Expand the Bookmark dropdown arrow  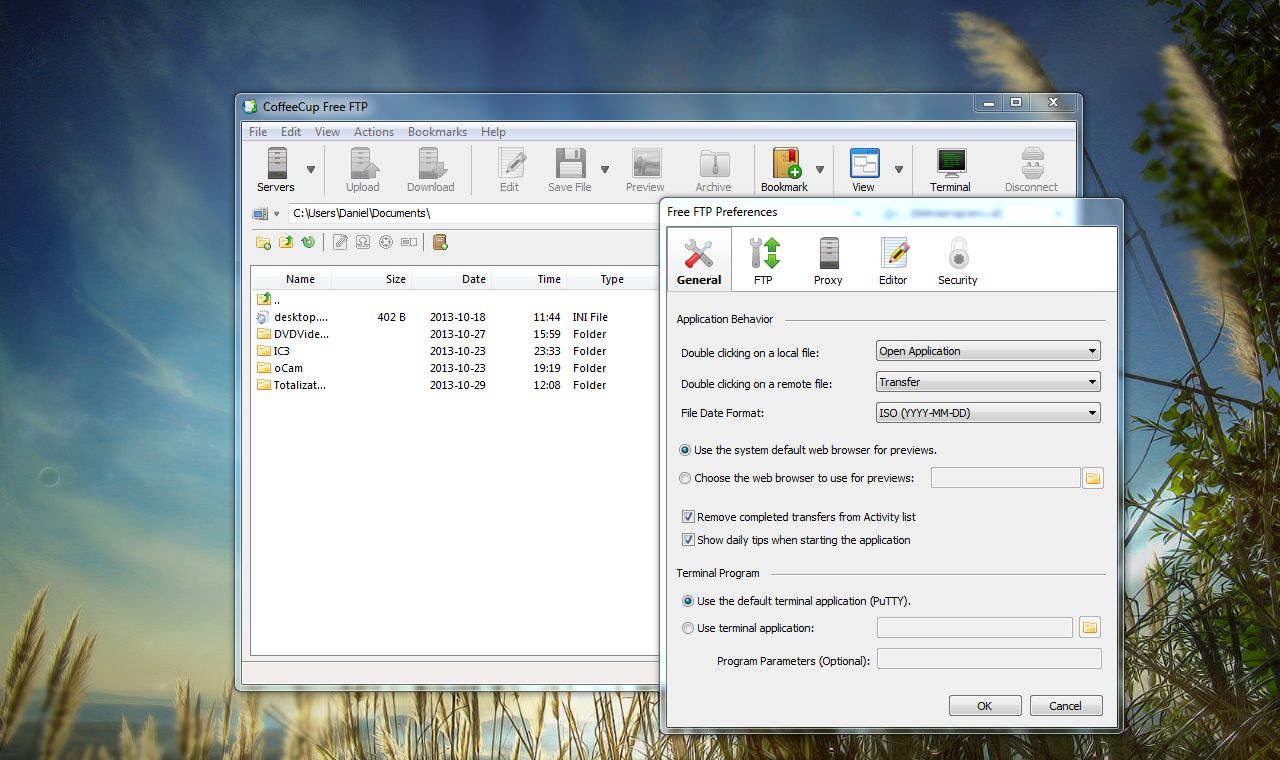[820, 169]
